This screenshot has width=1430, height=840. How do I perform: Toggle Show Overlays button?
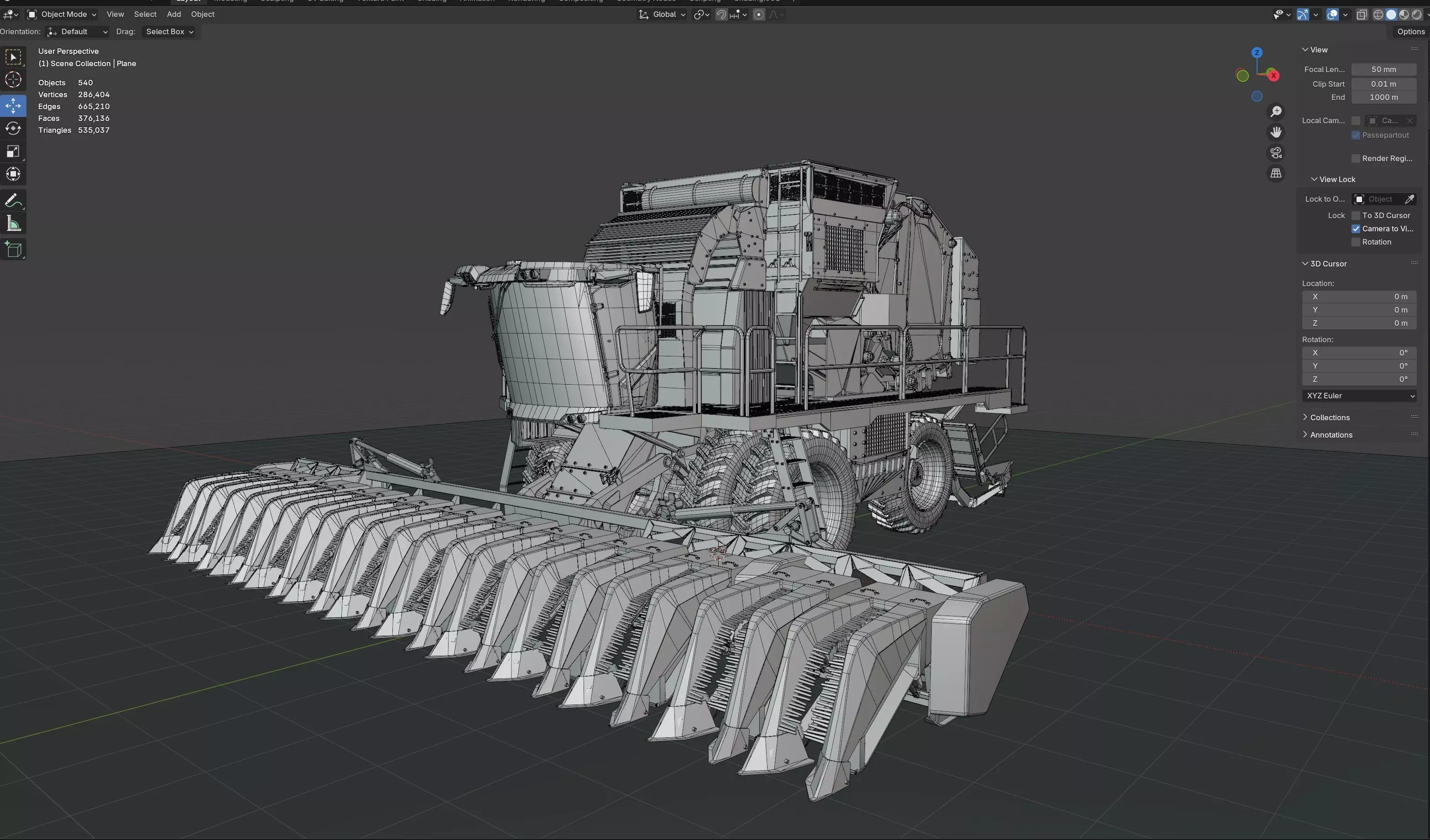click(x=1332, y=15)
